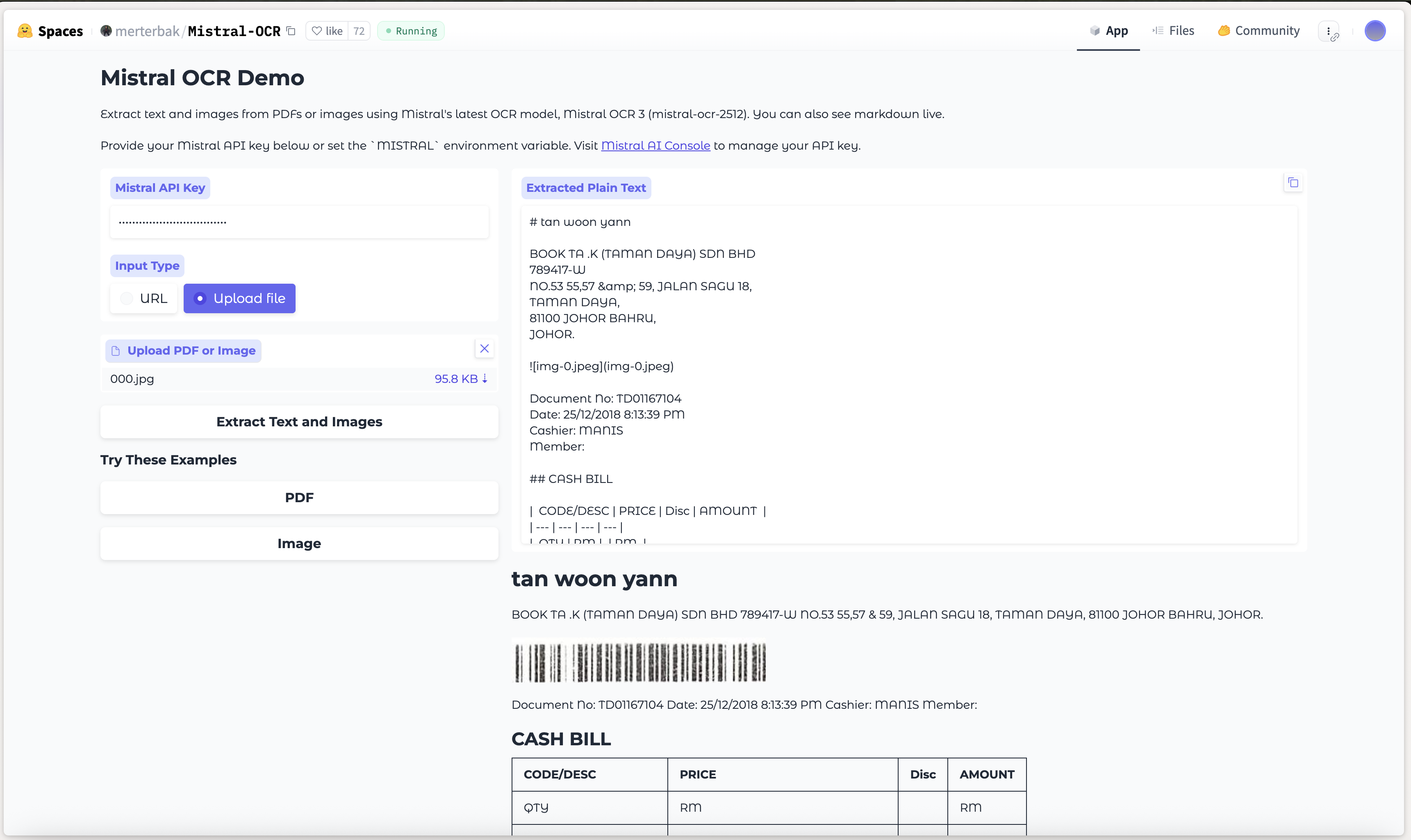Open the Mistral AI Console link

coord(655,146)
